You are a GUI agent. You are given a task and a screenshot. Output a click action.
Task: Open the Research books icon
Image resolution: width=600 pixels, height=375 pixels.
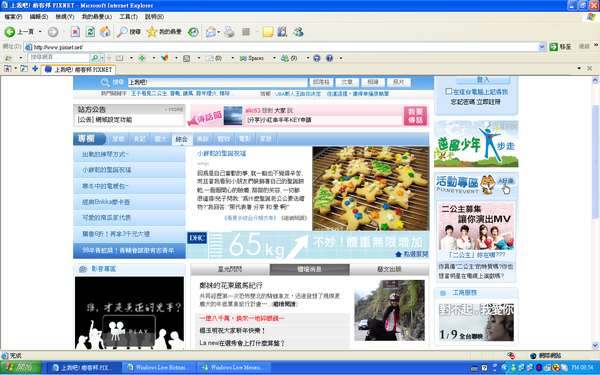282,32
